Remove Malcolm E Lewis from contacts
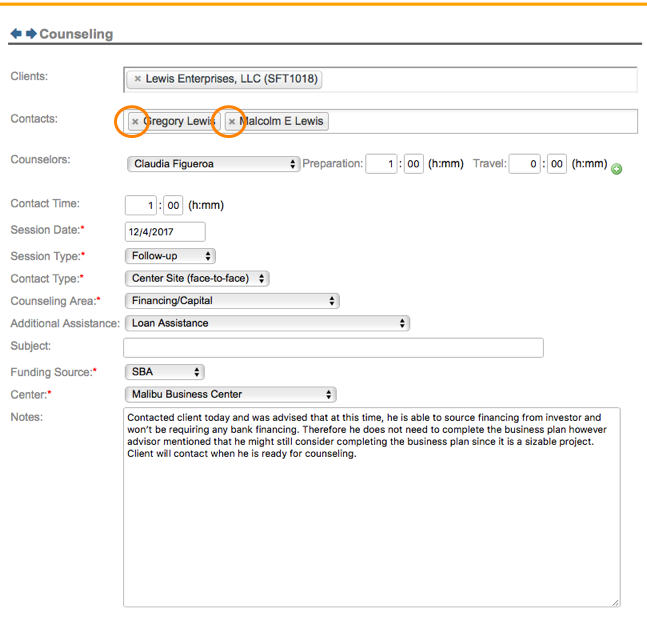Image resolution: width=647 pixels, height=621 pixels. pos(232,121)
